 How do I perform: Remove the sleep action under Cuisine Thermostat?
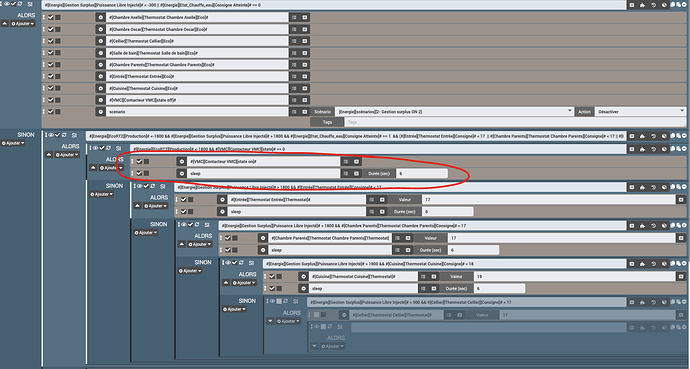pos(303,289)
